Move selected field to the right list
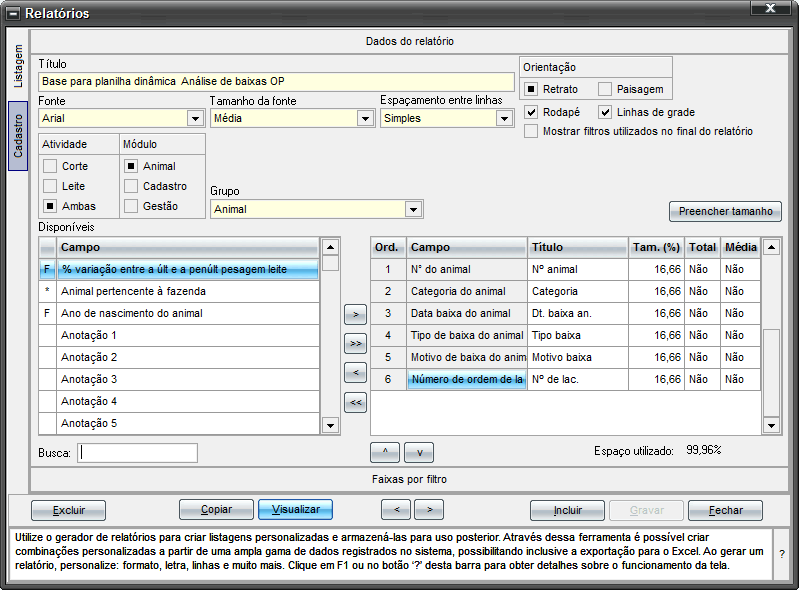This screenshot has height=590, width=799. [x=355, y=314]
